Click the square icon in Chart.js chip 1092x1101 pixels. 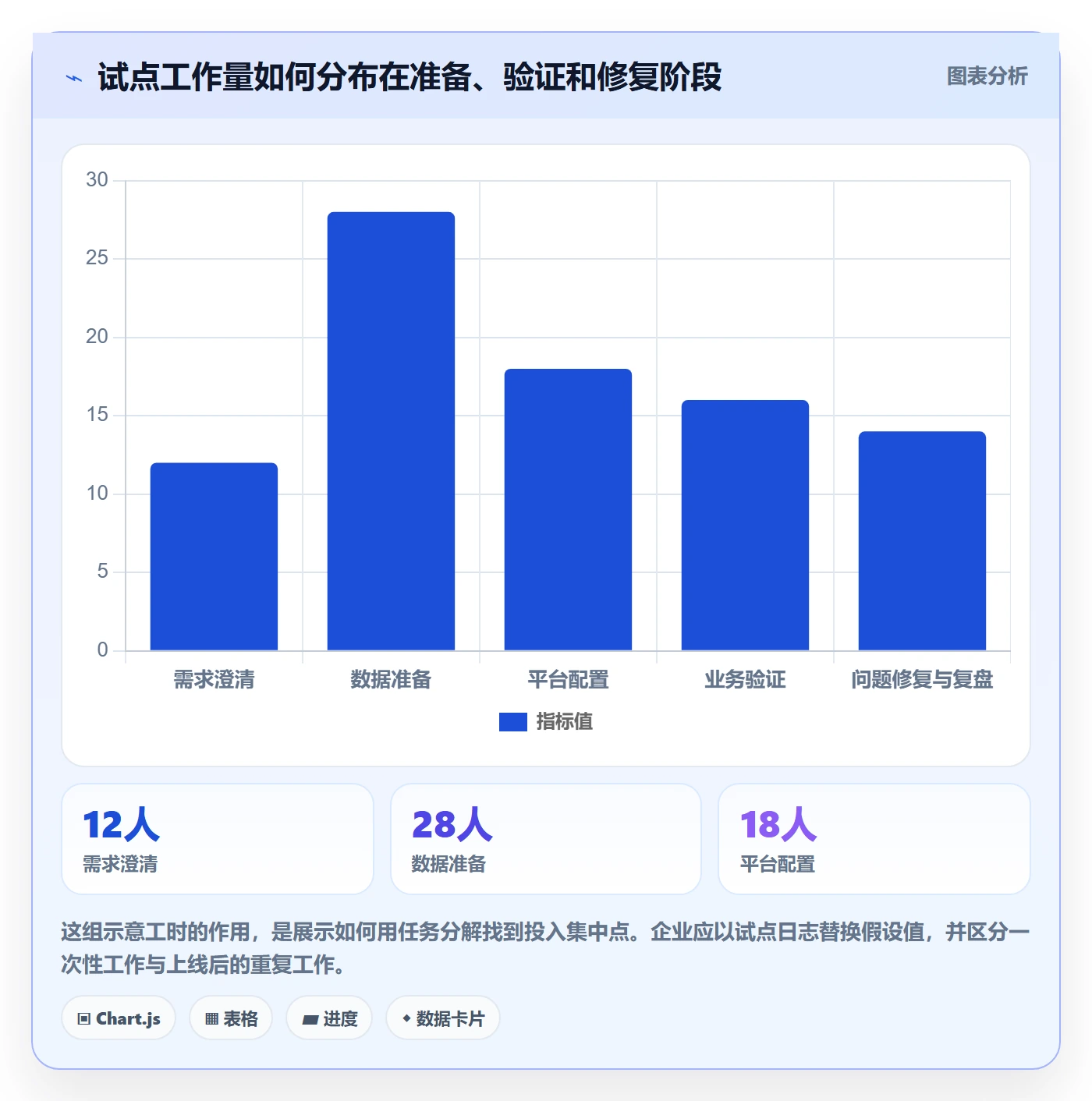(x=84, y=1019)
